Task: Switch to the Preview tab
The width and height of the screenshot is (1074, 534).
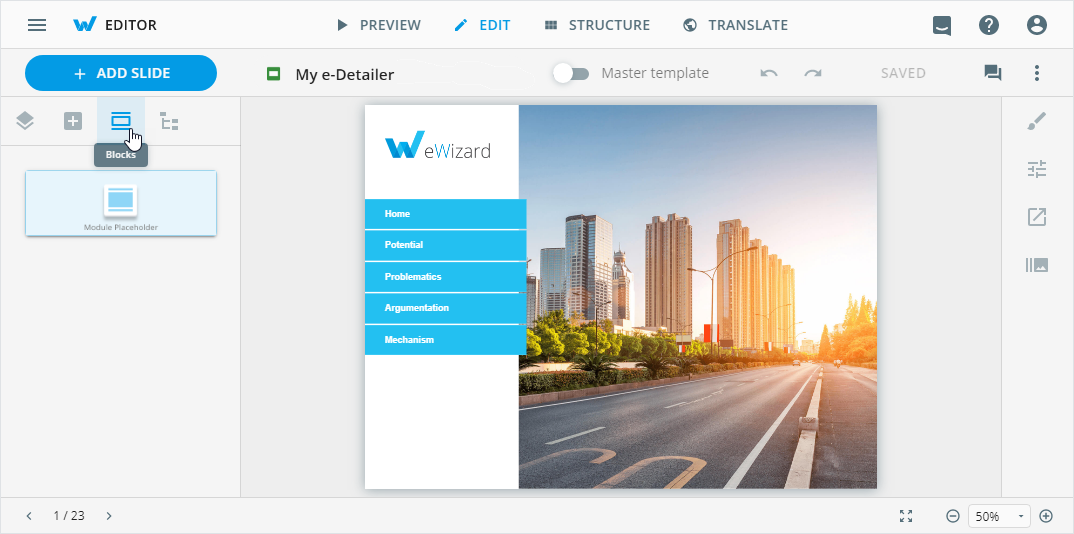Action: pos(378,25)
